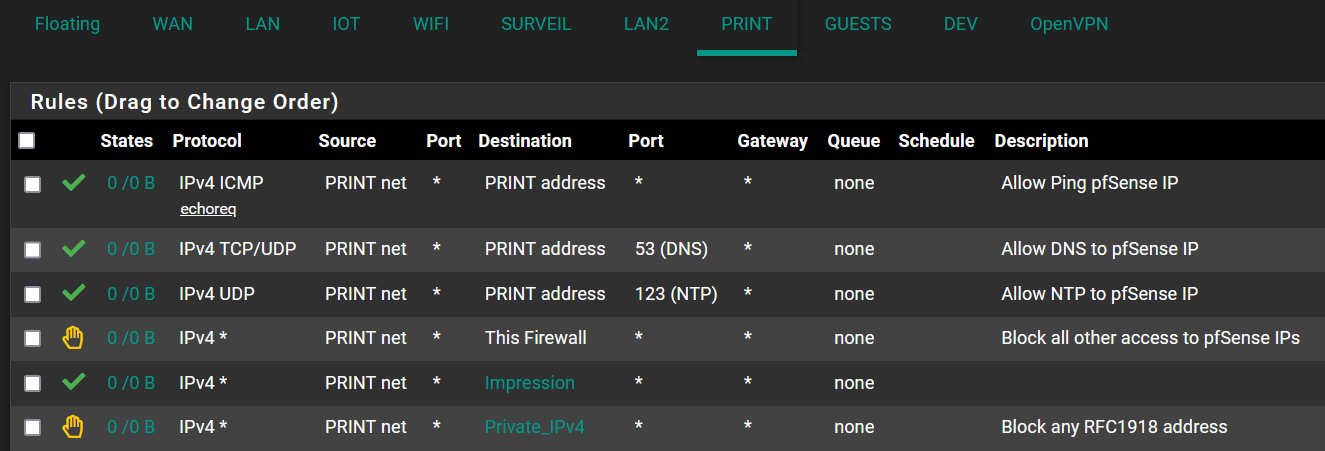Click the green checkmark on NTP rule
This screenshot has width=1325, height=451.
pos(73,294)
